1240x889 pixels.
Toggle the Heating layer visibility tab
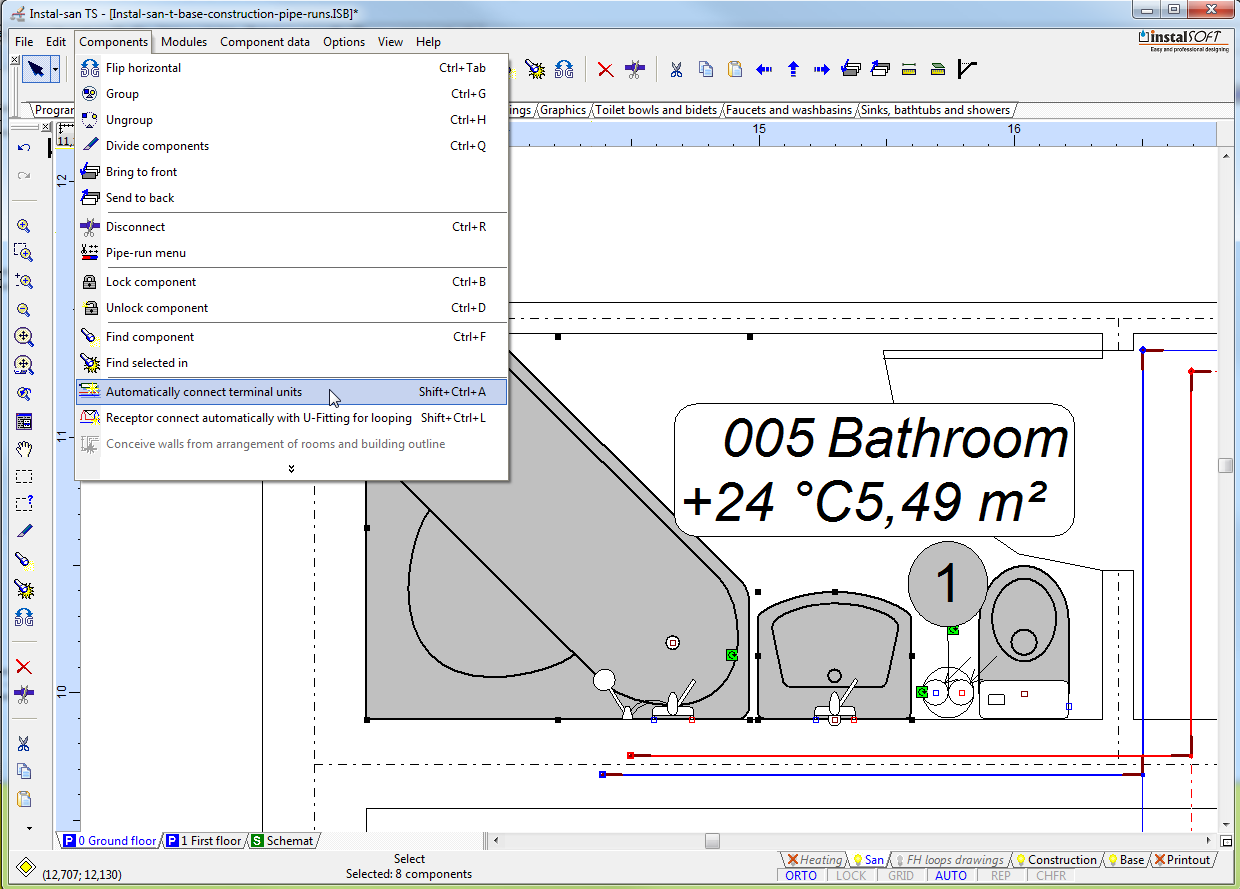point(814,860)
